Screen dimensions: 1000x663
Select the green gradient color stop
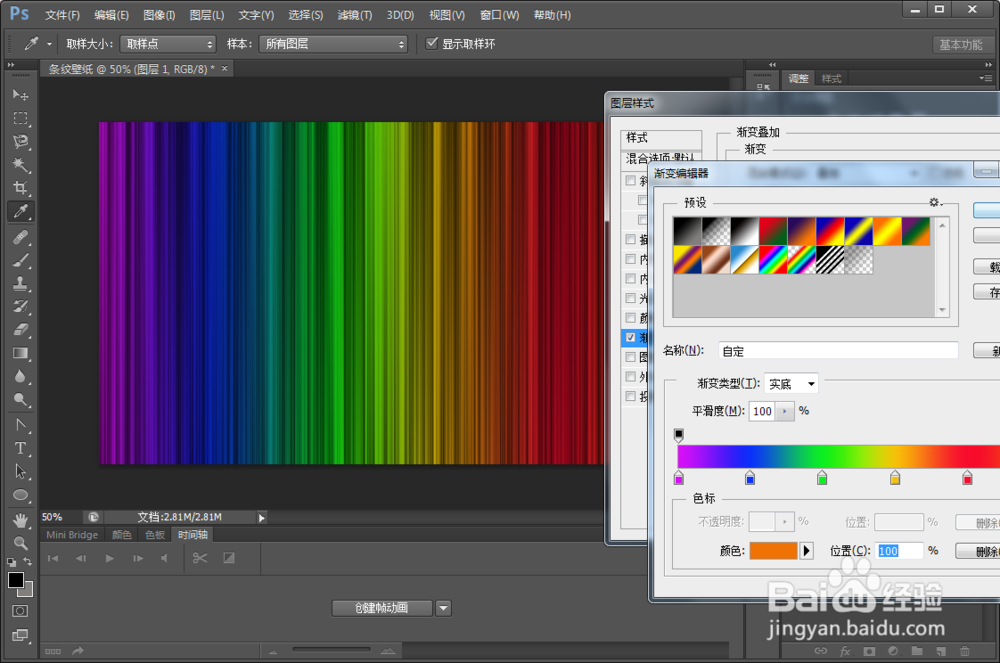[x=822, y=478]
